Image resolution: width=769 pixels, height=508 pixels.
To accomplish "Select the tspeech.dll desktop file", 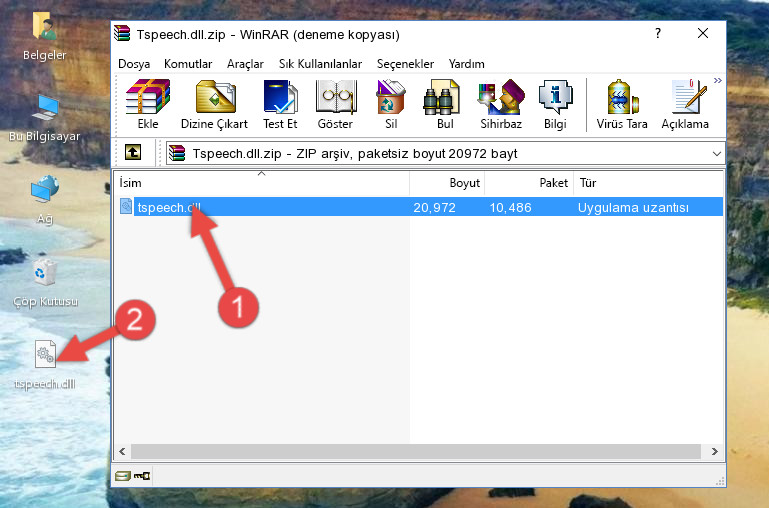I will coord(45,365).
